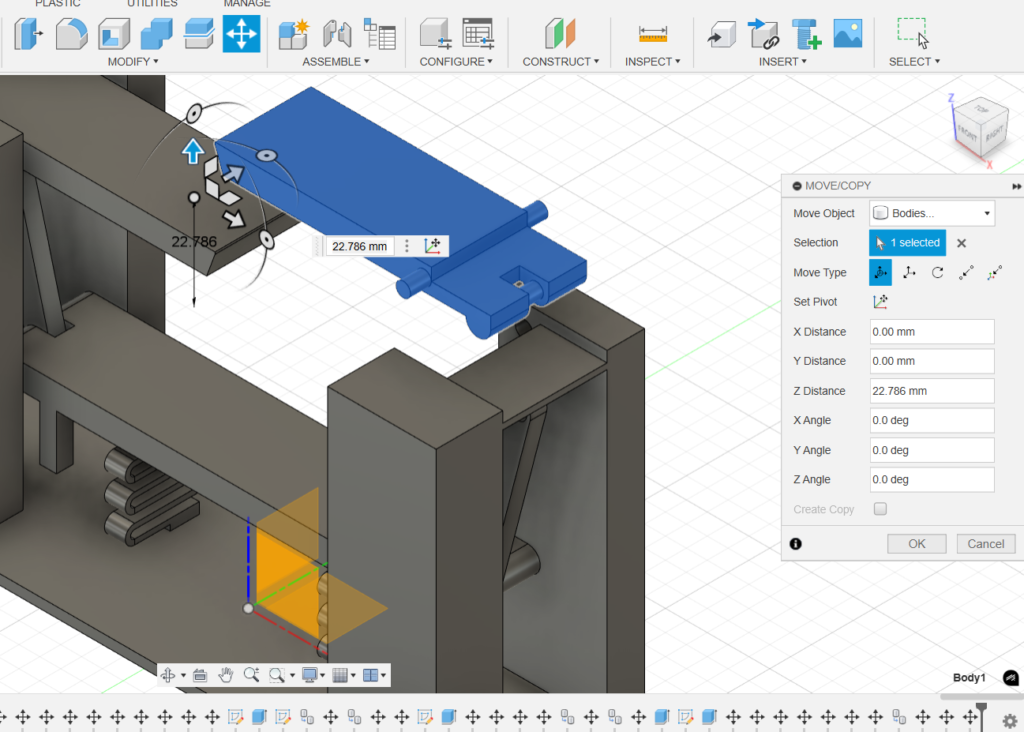Screen dimensions: 1024x732
Task: Click the Cancel button
Action: tap(985, 544)
